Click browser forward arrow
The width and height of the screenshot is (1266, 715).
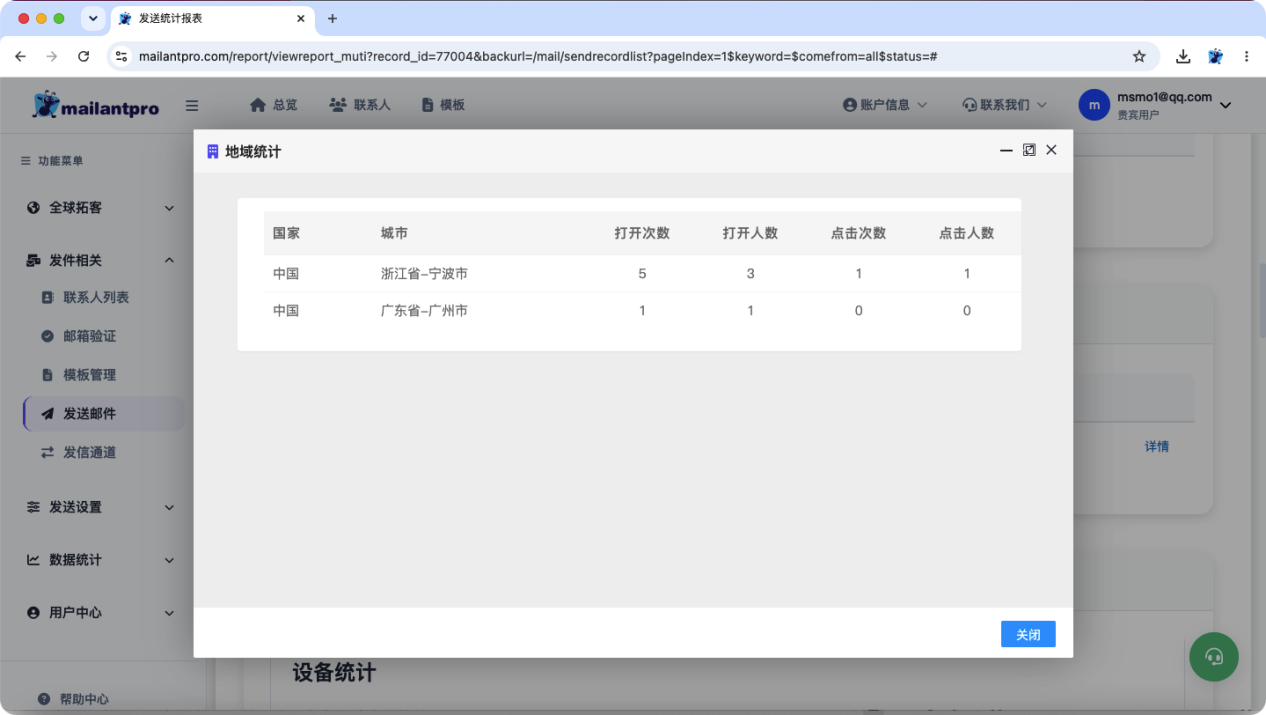click(x=52, y=57)
